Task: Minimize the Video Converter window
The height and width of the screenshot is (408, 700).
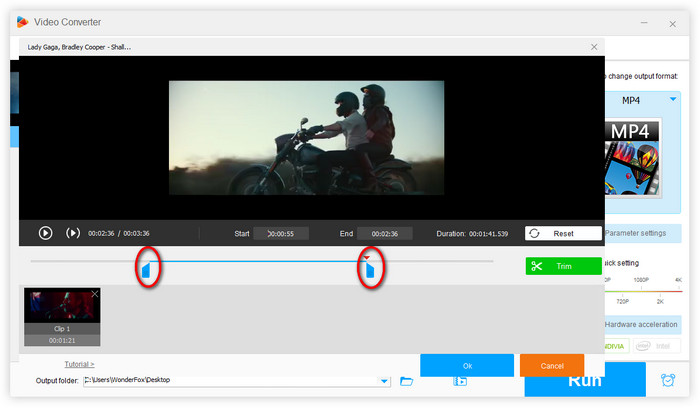Action: point(644,22)
